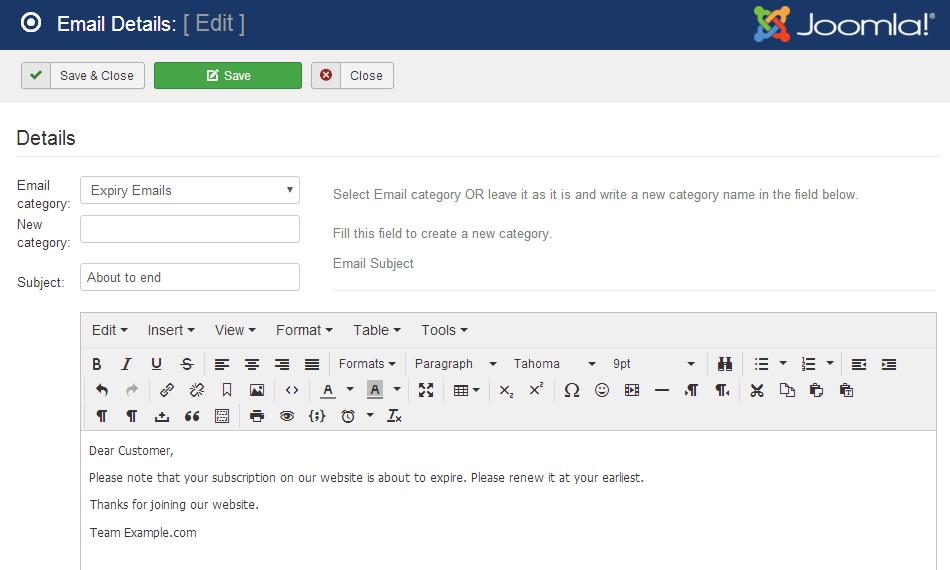This screenshot has width=950, height=570.
Task: Open the Tahoma font family dropdown
Action: click(554, 364)
